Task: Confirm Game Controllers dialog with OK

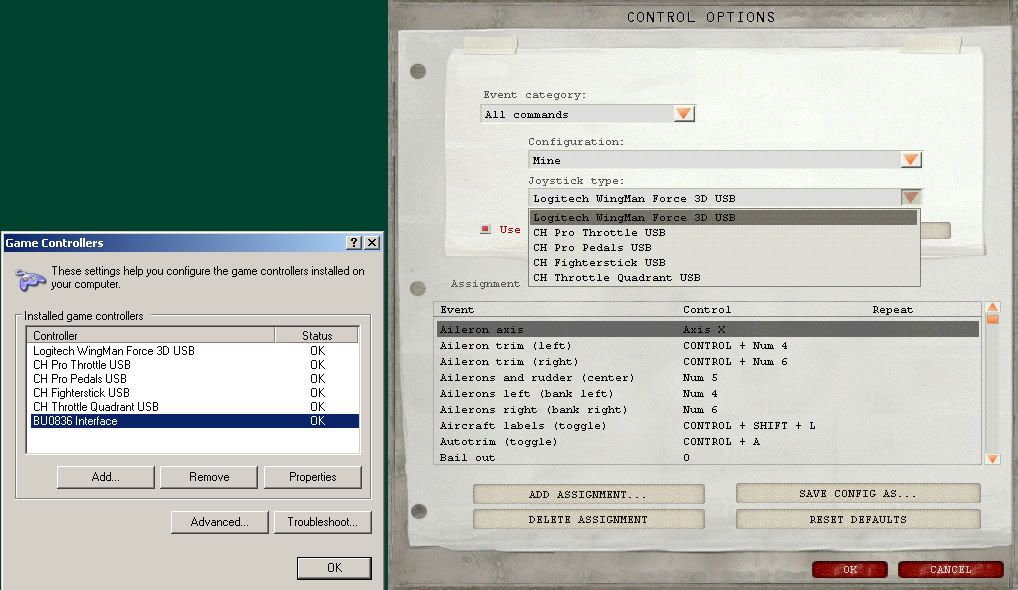Action: [334, 568]
